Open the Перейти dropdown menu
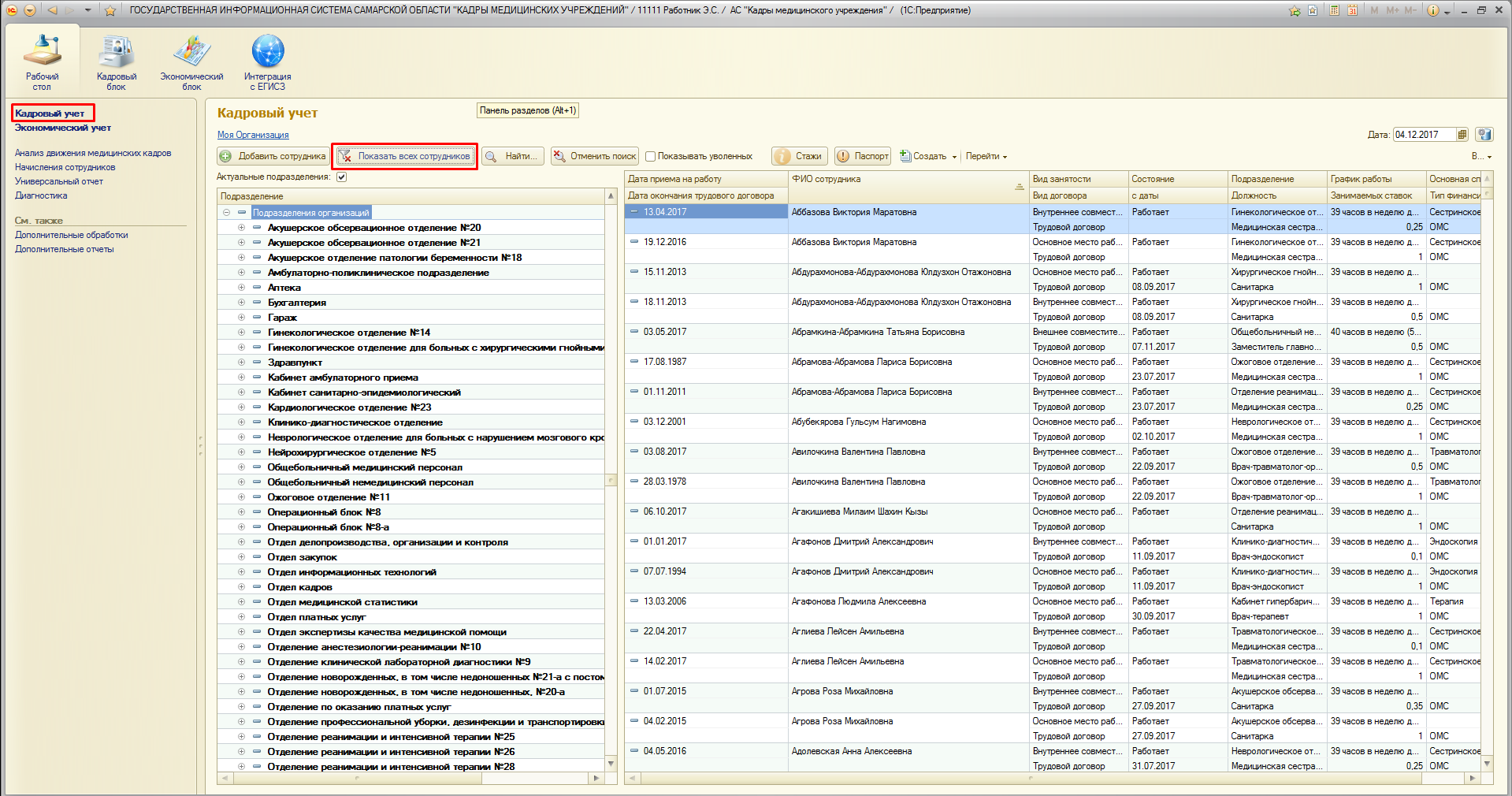Viewport: 1512px width, 796px height. [x=986, y=156]
